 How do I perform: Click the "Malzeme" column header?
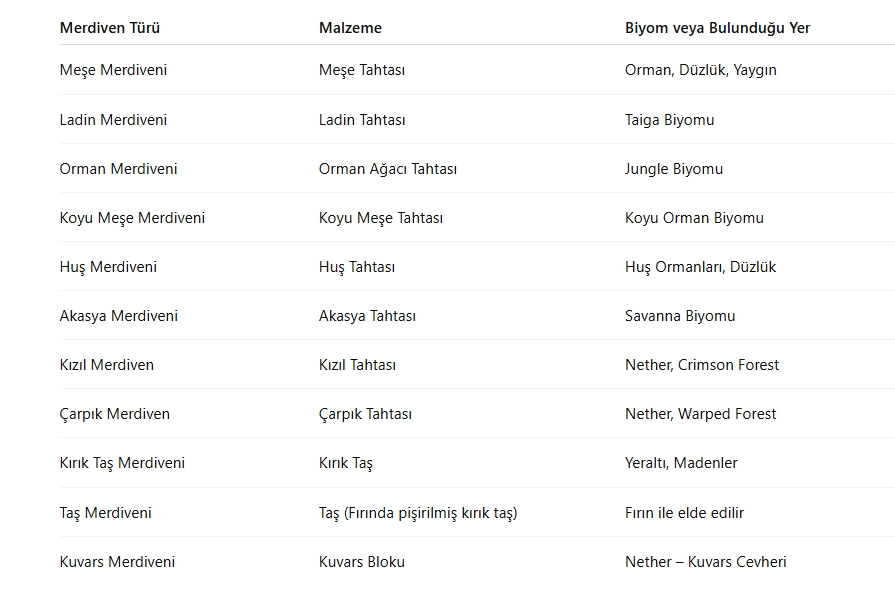(x=350, y=28)
